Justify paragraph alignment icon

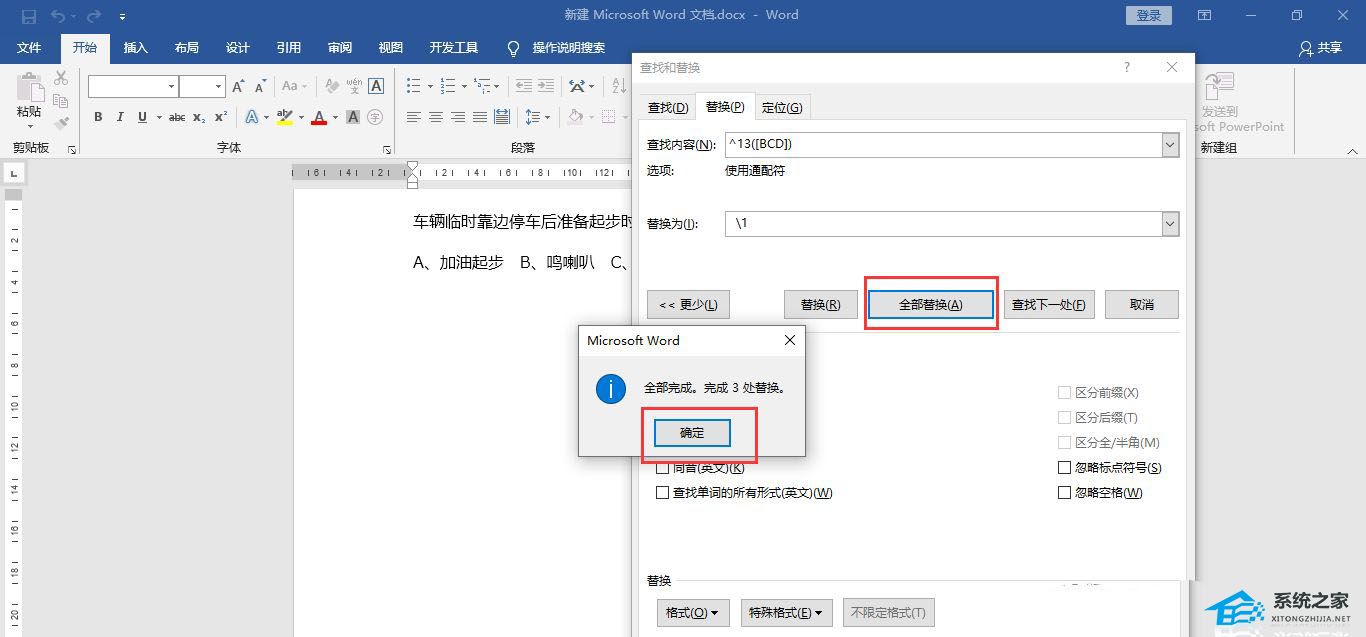[479, 117]
